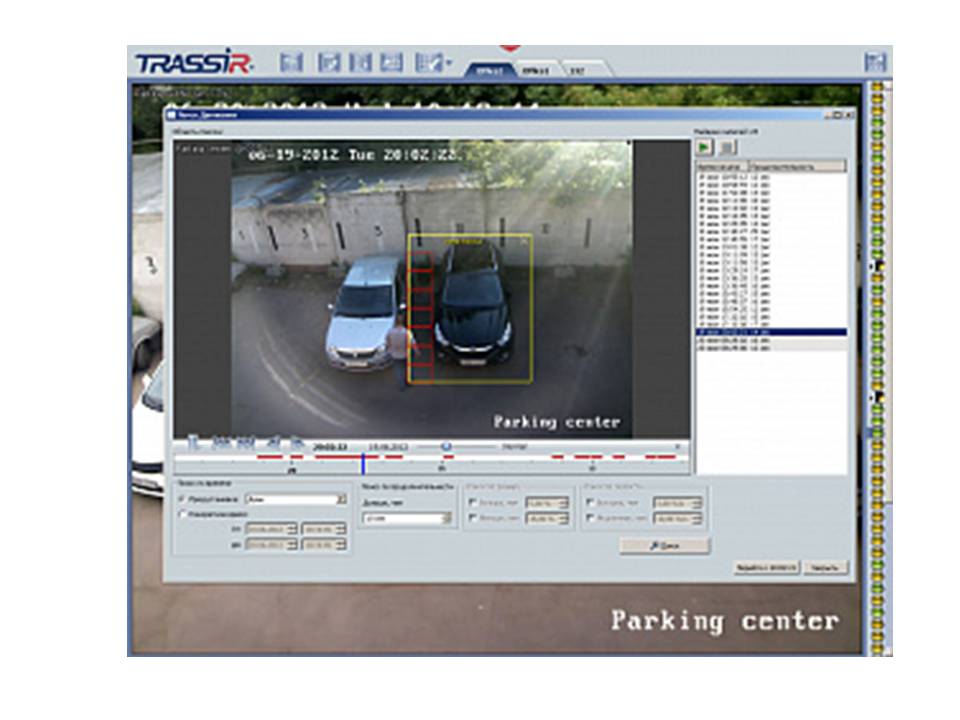
Task: Toggle the lower checkbox in the third settings group
Action: (472, 518)
